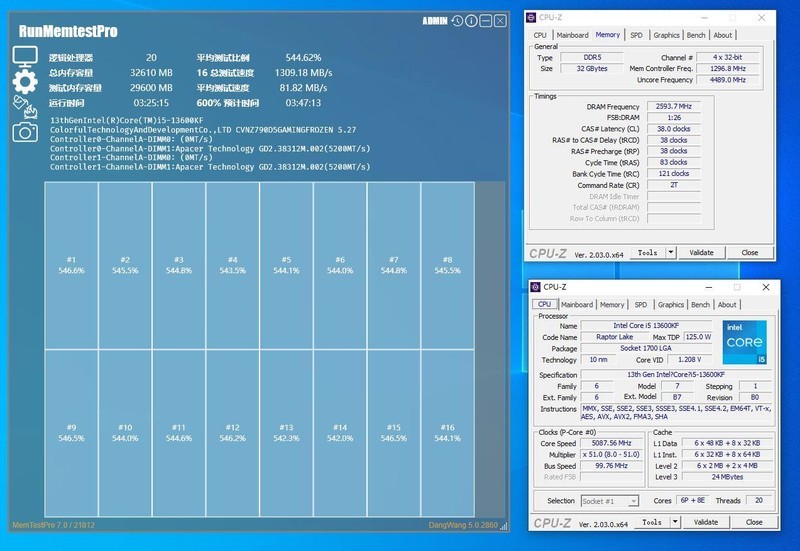
Task: Open Memory tab in lower CPU-Z window
Action: click(612, 305)
